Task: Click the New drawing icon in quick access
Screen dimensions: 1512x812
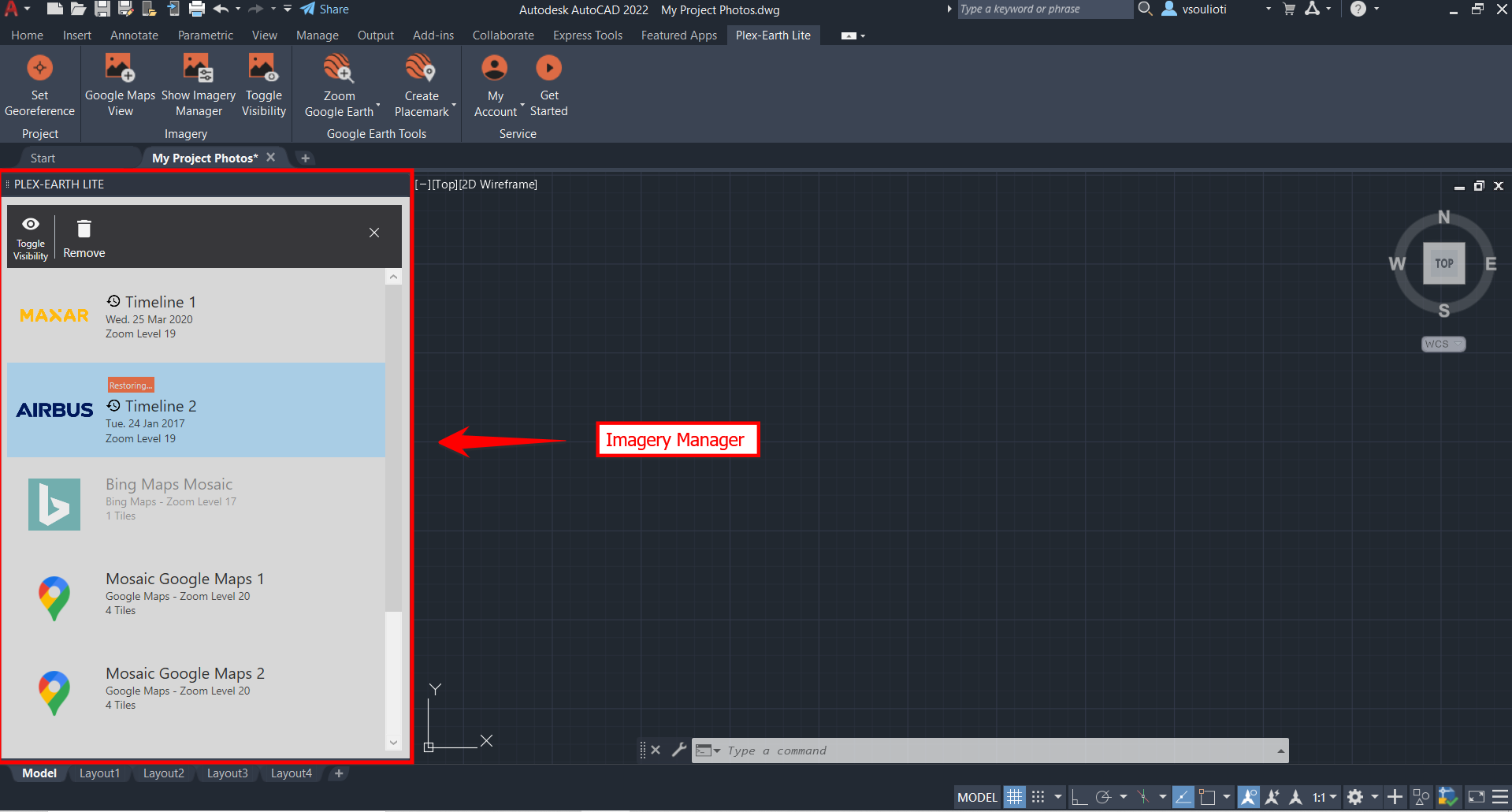Action: pos(54,9)
